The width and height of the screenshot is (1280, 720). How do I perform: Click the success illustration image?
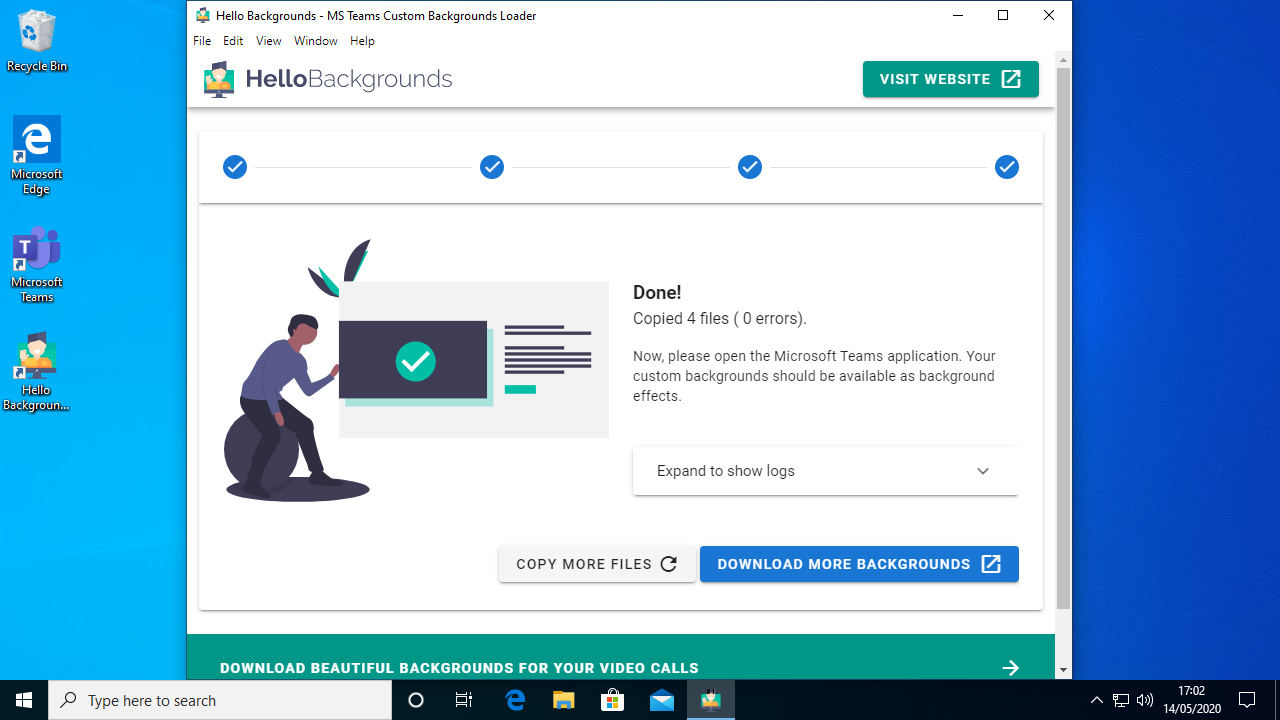click(416, 370)
